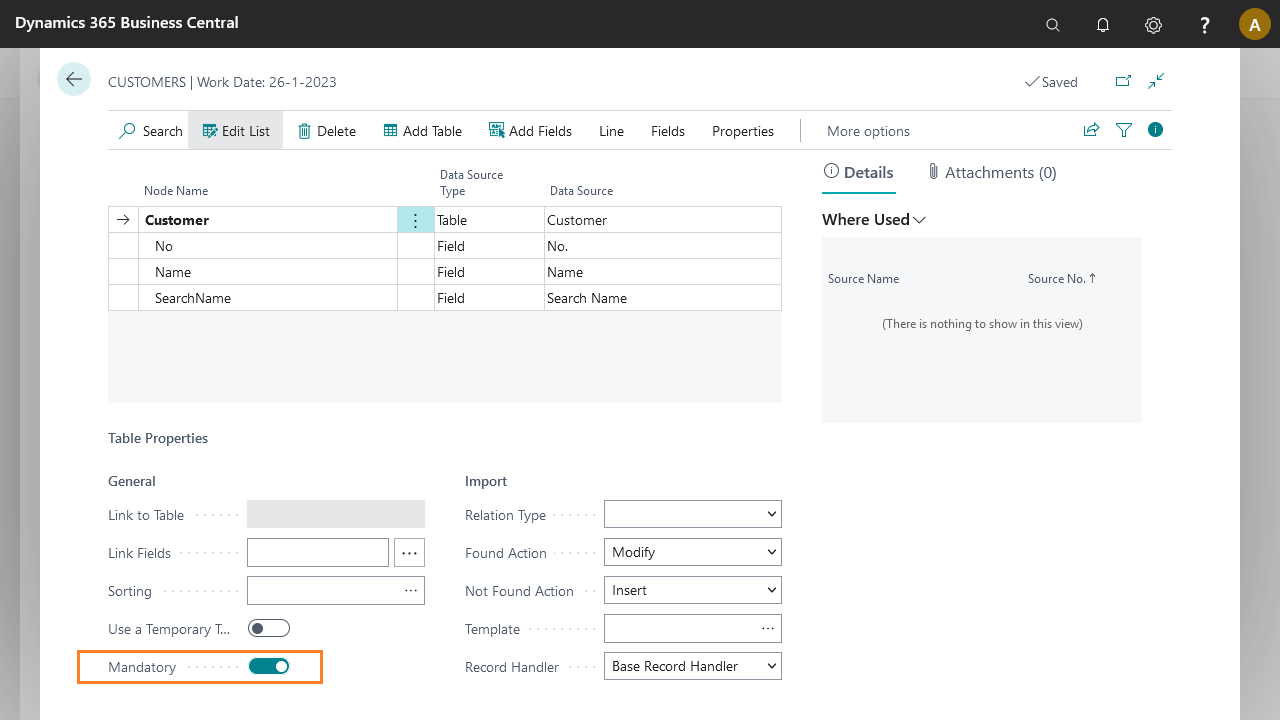Open the Not Found Action dropdown
The width and height of the screenshot is (1280, 720).
[693, 590]
